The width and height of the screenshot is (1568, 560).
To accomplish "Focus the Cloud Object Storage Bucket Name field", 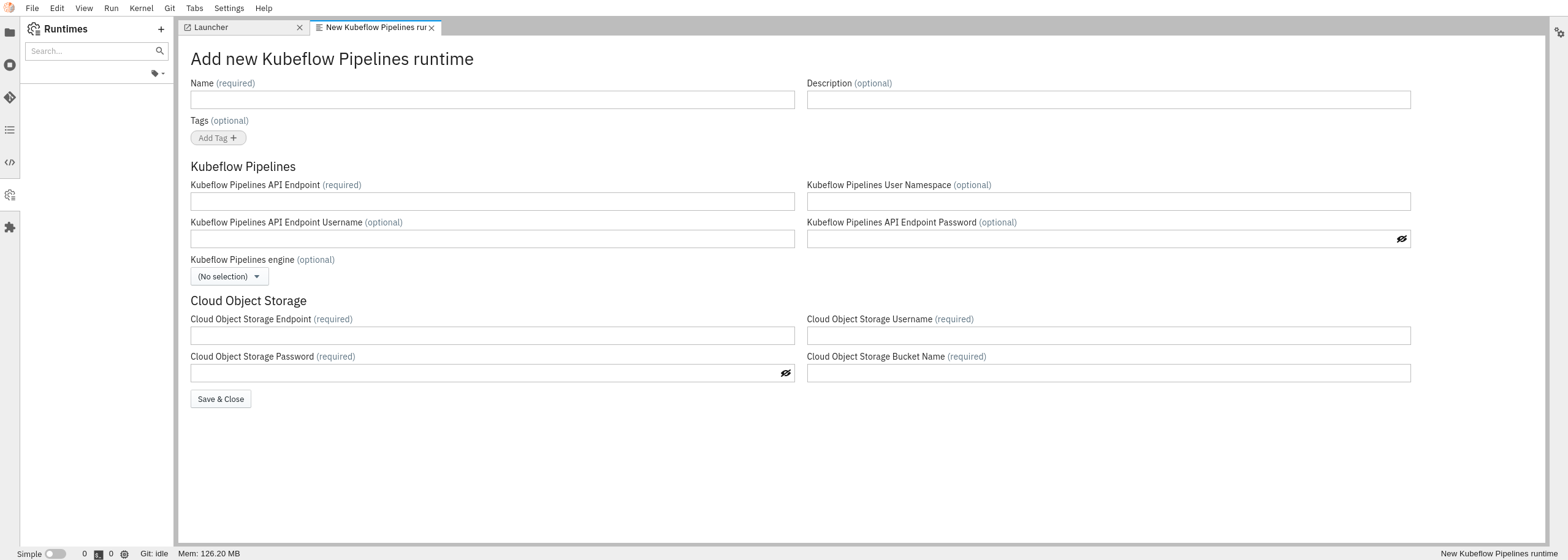I will 1109,373.
